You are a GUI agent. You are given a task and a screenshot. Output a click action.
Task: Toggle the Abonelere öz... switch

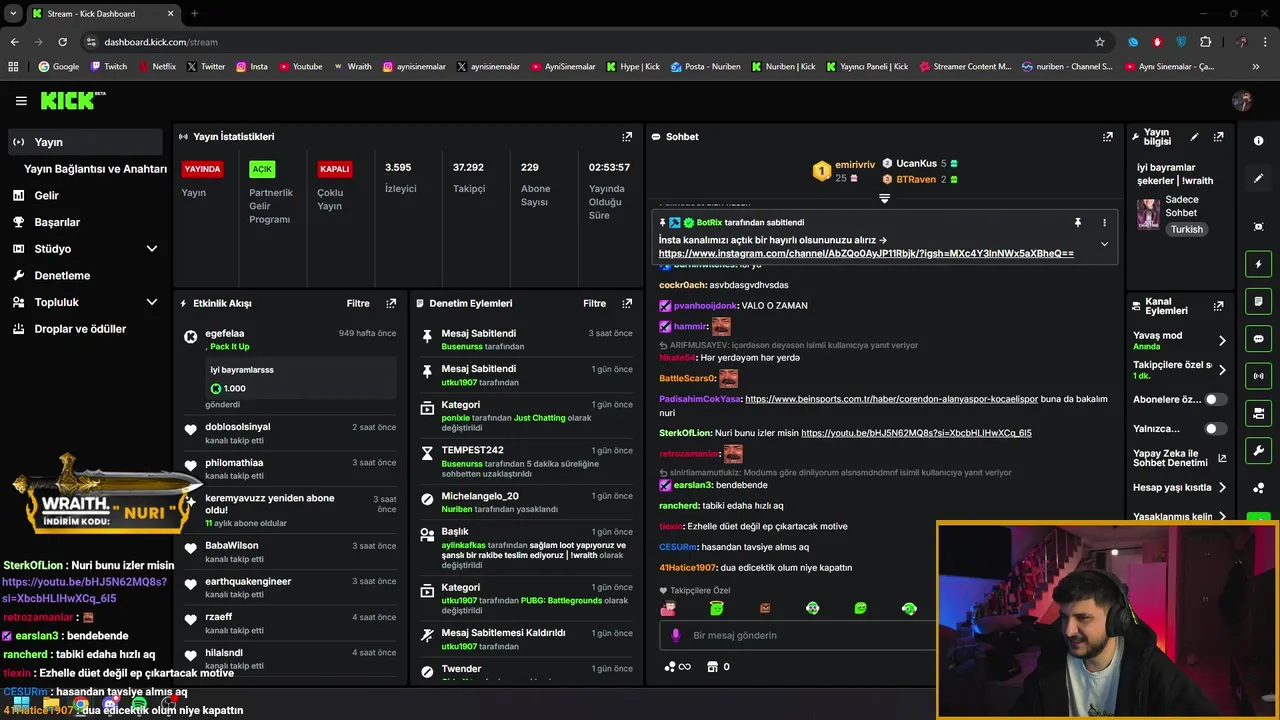coord(1215,399)
